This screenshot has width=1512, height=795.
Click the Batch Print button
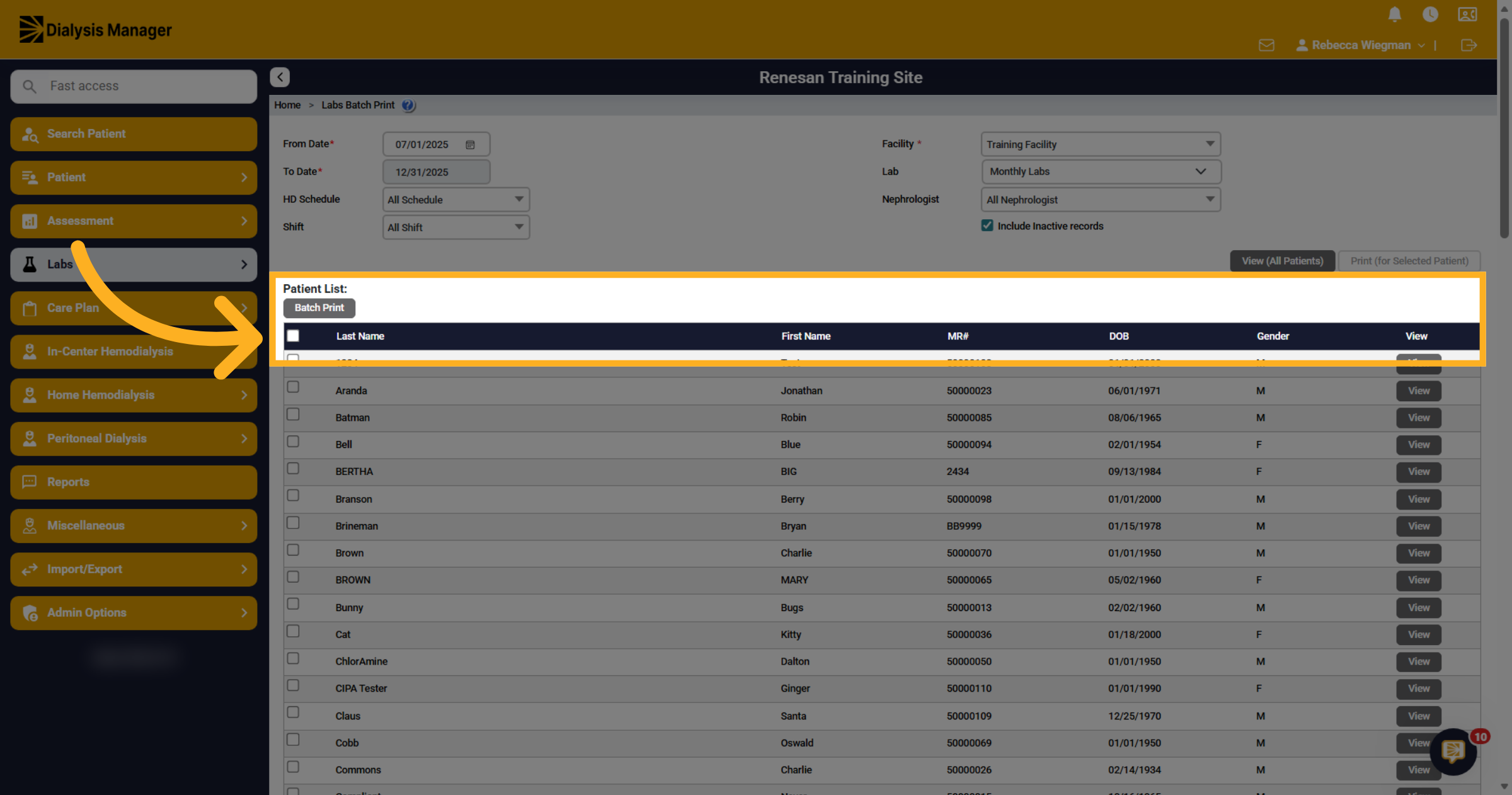(x=319, y=308)
